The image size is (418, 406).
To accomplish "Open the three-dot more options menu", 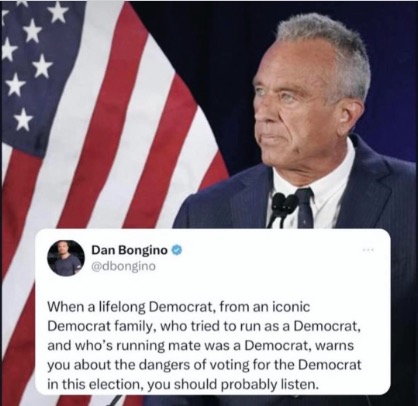I will point(368,249).
